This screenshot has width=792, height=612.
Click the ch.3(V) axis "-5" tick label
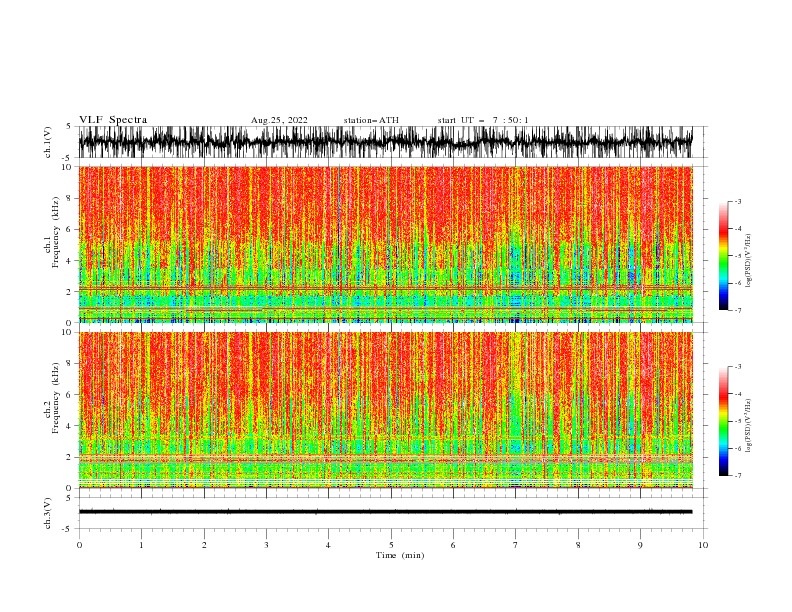click(67, 529)
